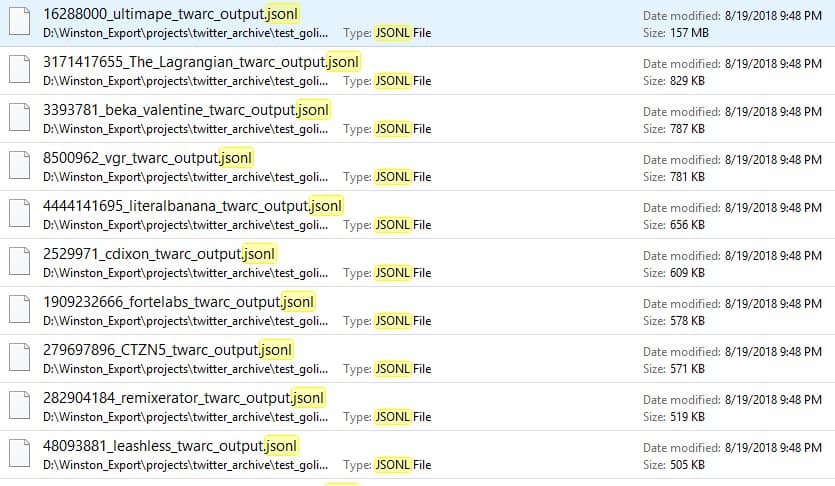The width and height of the screenshot is (835, 486).
Task: Click the file icon for 16288000_ultimape_twarc_output.jsonl
Action: [x=20, y=22]
